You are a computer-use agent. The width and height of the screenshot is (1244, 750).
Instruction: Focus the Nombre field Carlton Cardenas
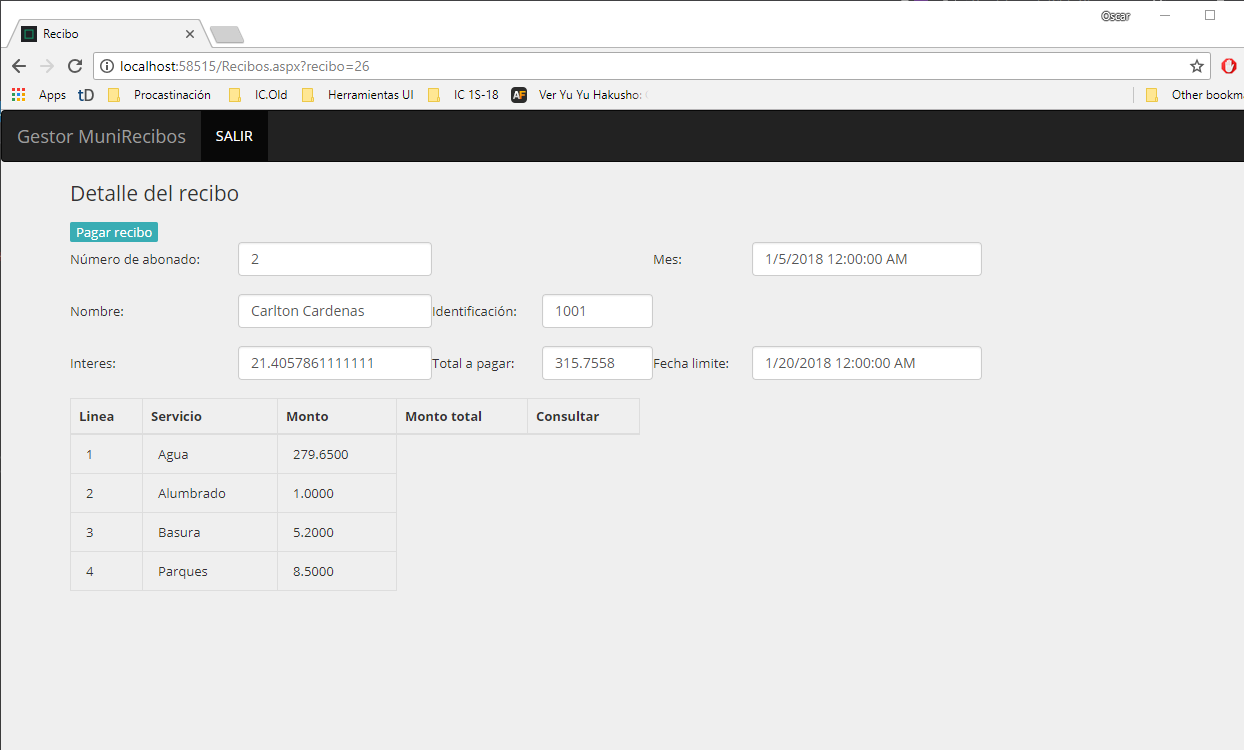(335, 311)
